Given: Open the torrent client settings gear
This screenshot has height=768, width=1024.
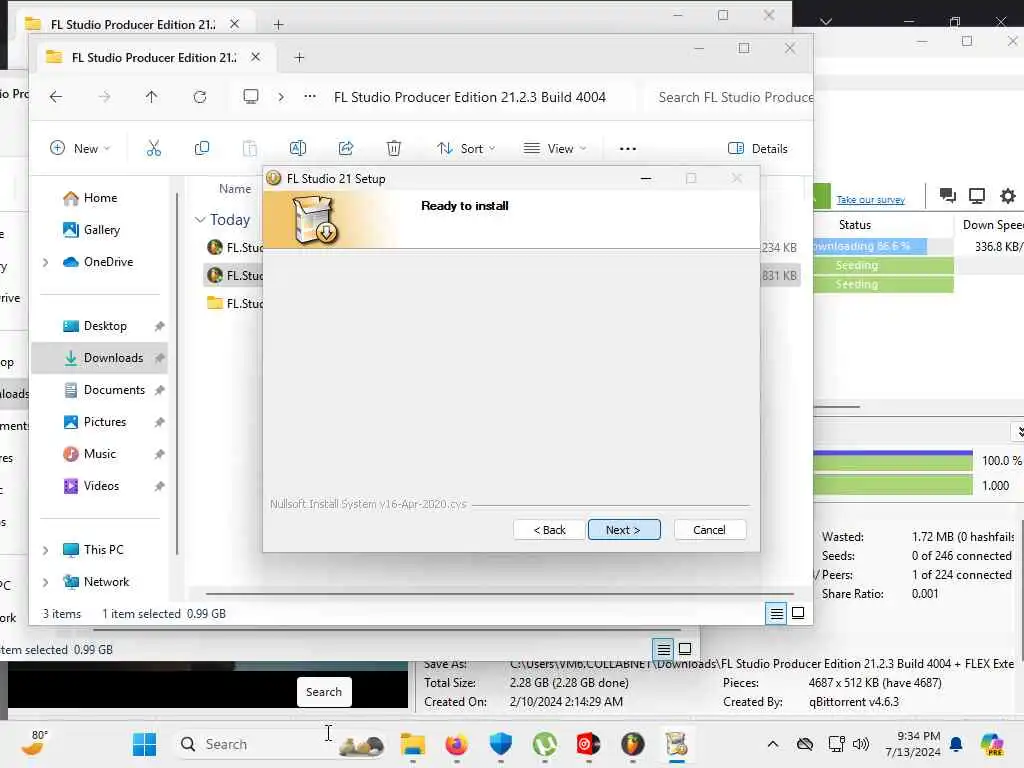Looking at the screenshot, I should pyautogui.click(x=1008, y=195).
